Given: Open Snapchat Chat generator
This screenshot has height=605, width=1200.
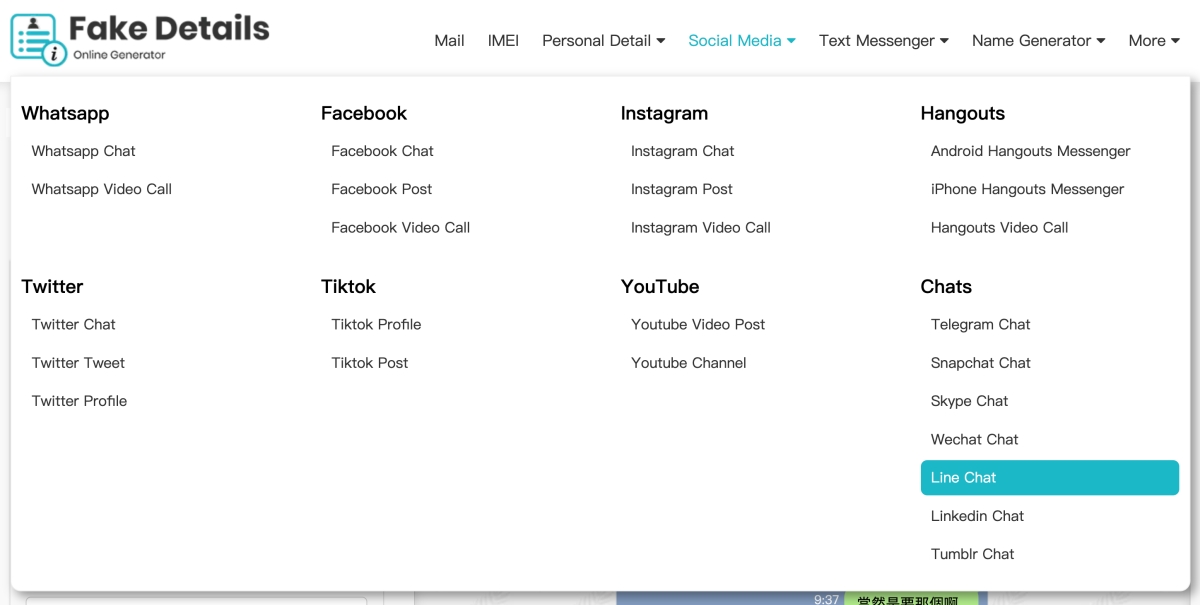Looking at the screenshot, I should 980,363.
